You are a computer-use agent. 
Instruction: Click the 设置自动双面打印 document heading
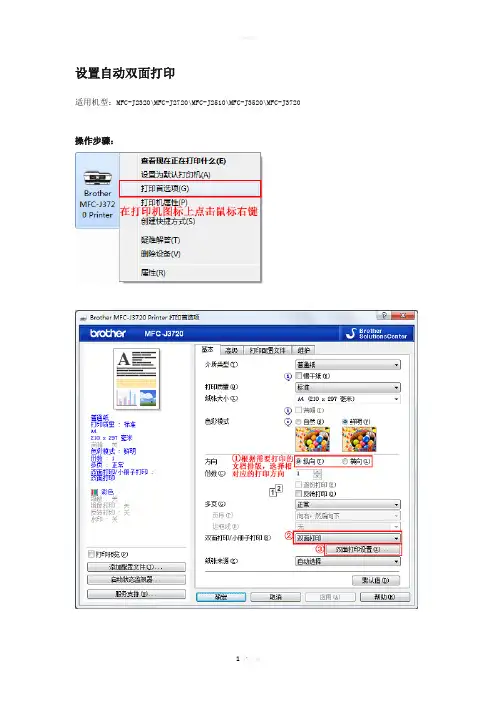[125, 73]
